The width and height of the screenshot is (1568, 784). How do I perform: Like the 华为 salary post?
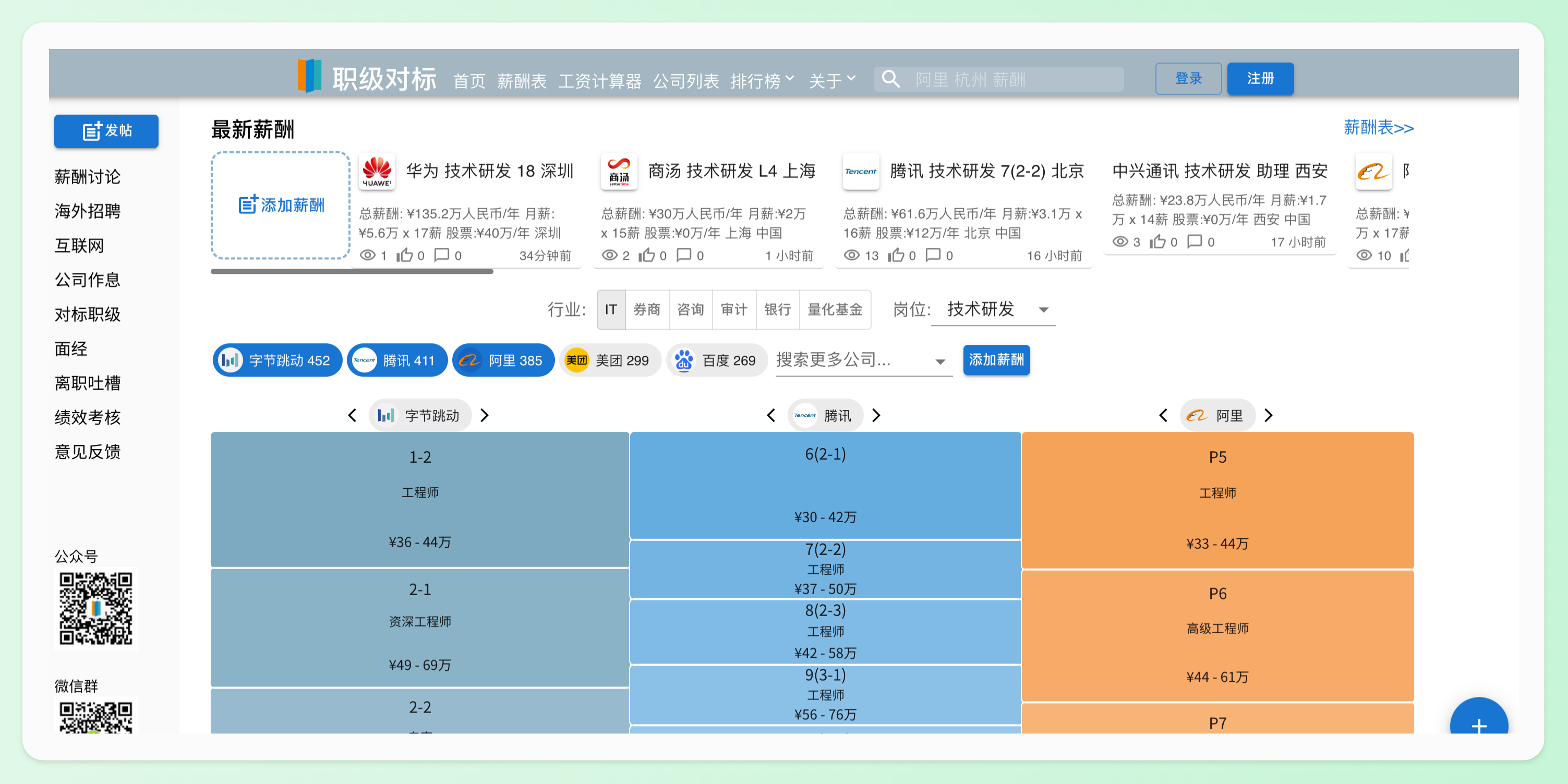(405, 255)
